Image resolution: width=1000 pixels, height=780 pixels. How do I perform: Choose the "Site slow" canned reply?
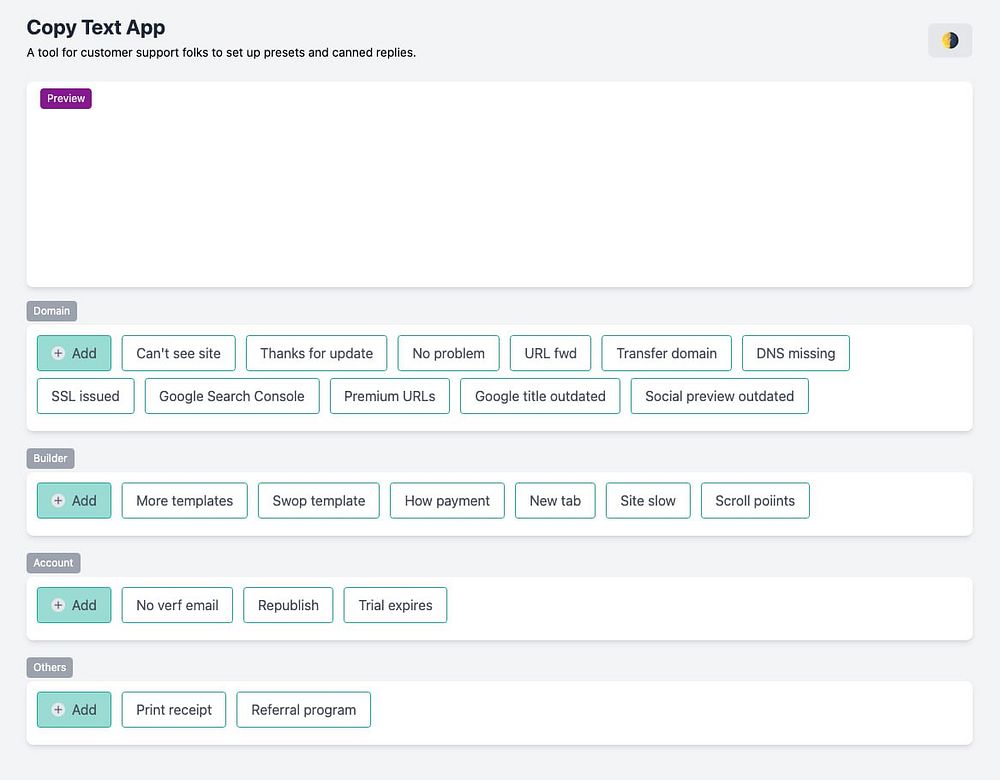[x=648, y=501]
